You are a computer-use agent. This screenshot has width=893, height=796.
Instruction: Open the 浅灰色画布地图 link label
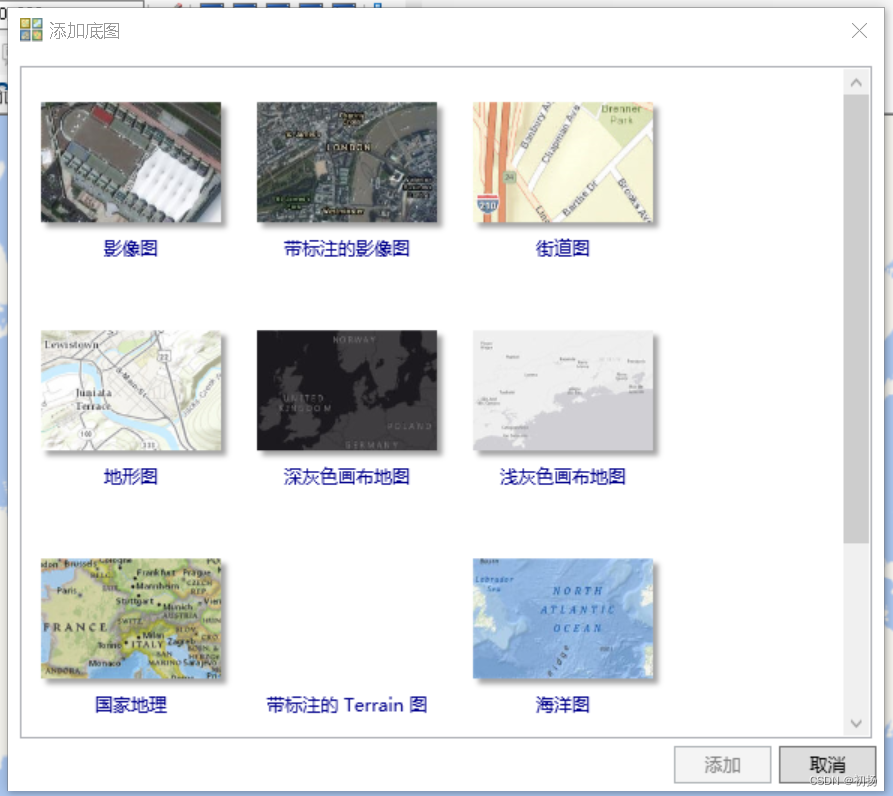tap(562, 477)
